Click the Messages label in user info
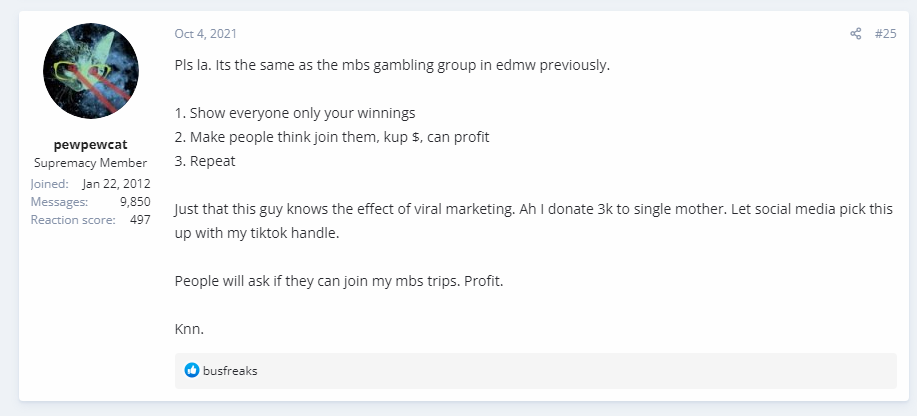Image resolution: width=917 pixels, height=416 pixels. [x=60, y=202]
